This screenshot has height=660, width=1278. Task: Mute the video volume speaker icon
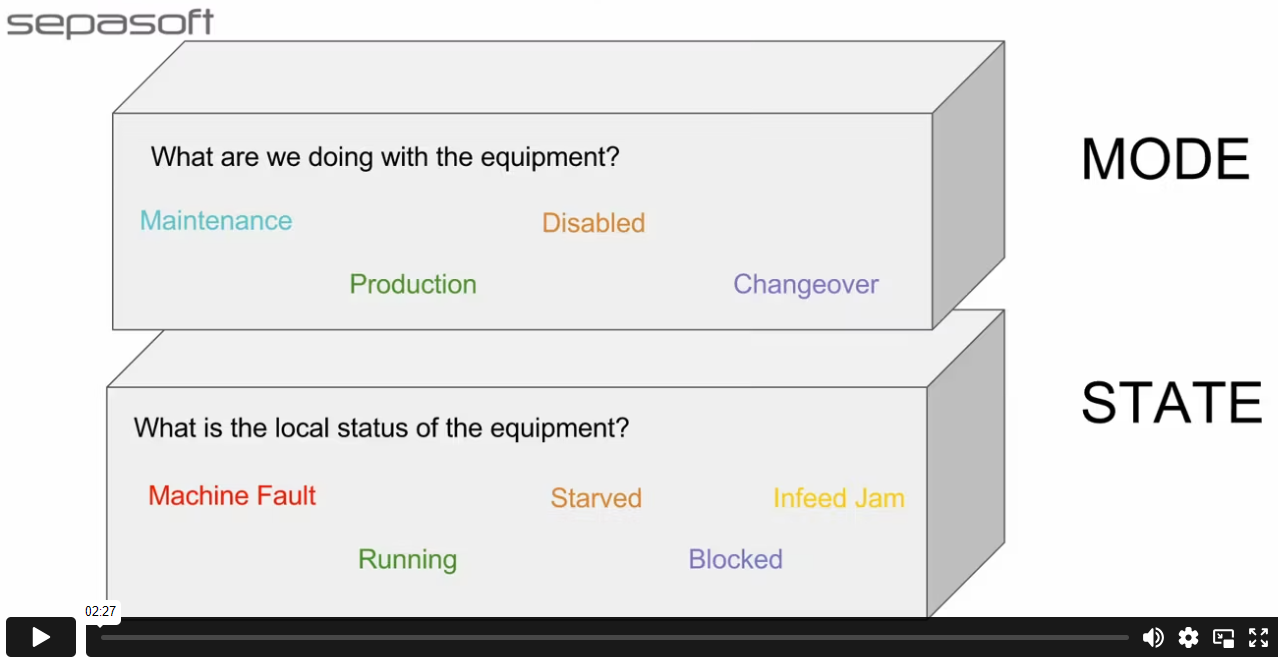1153,637
